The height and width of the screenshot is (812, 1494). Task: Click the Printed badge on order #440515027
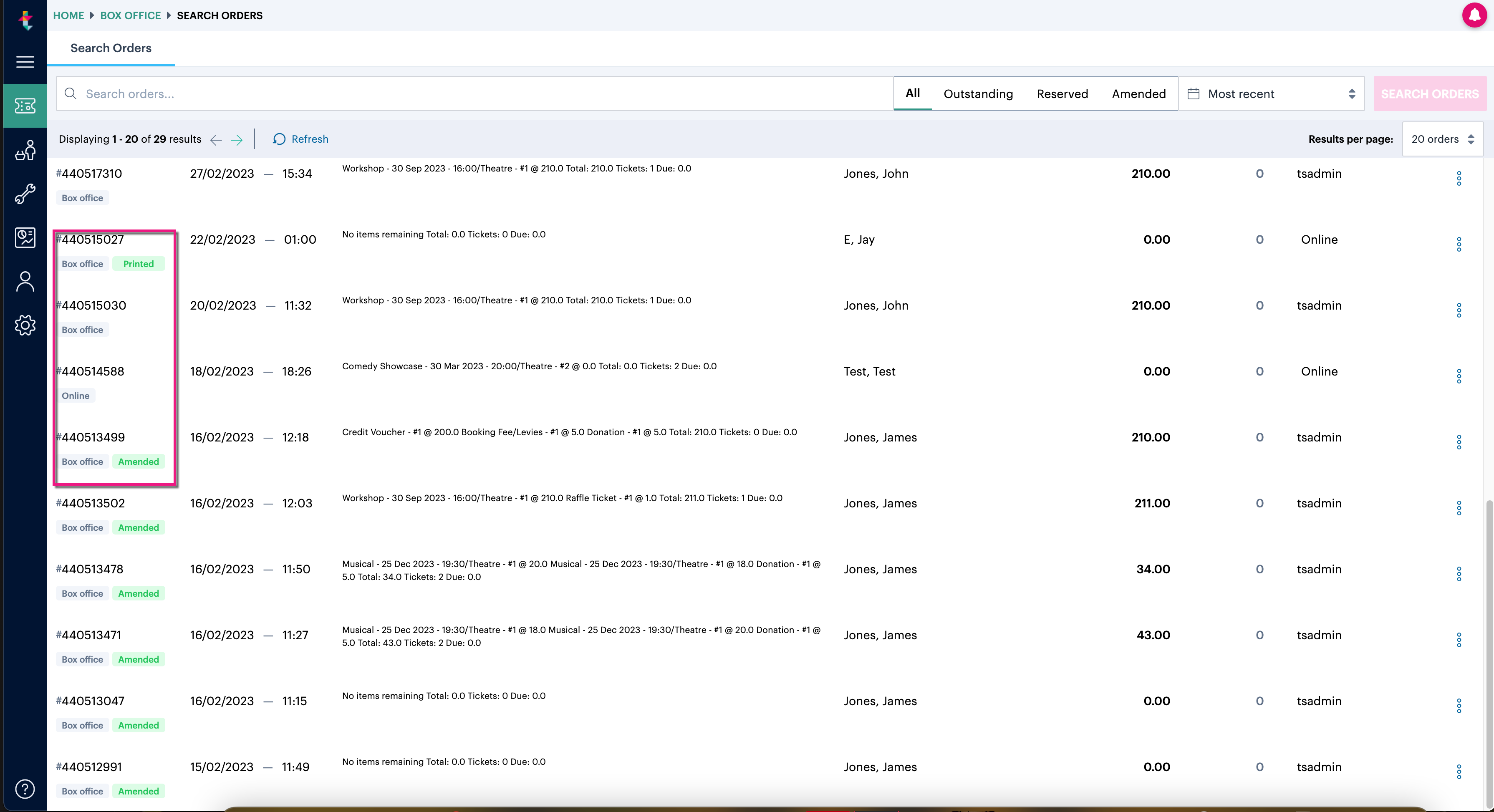pyautogui.click(x=139, y=264)
